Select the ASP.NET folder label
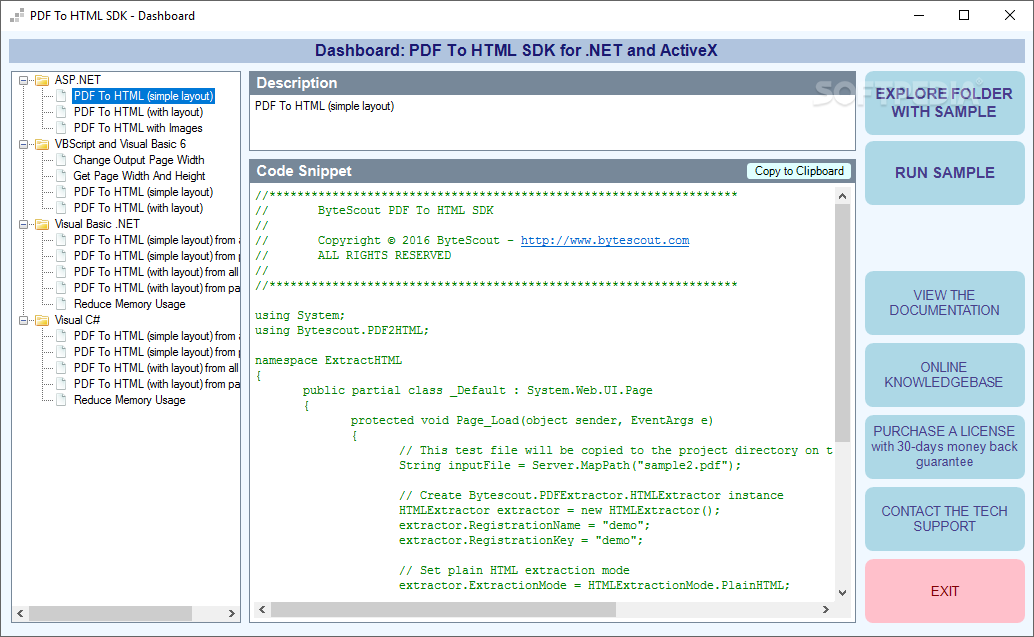 click(78, 80)
